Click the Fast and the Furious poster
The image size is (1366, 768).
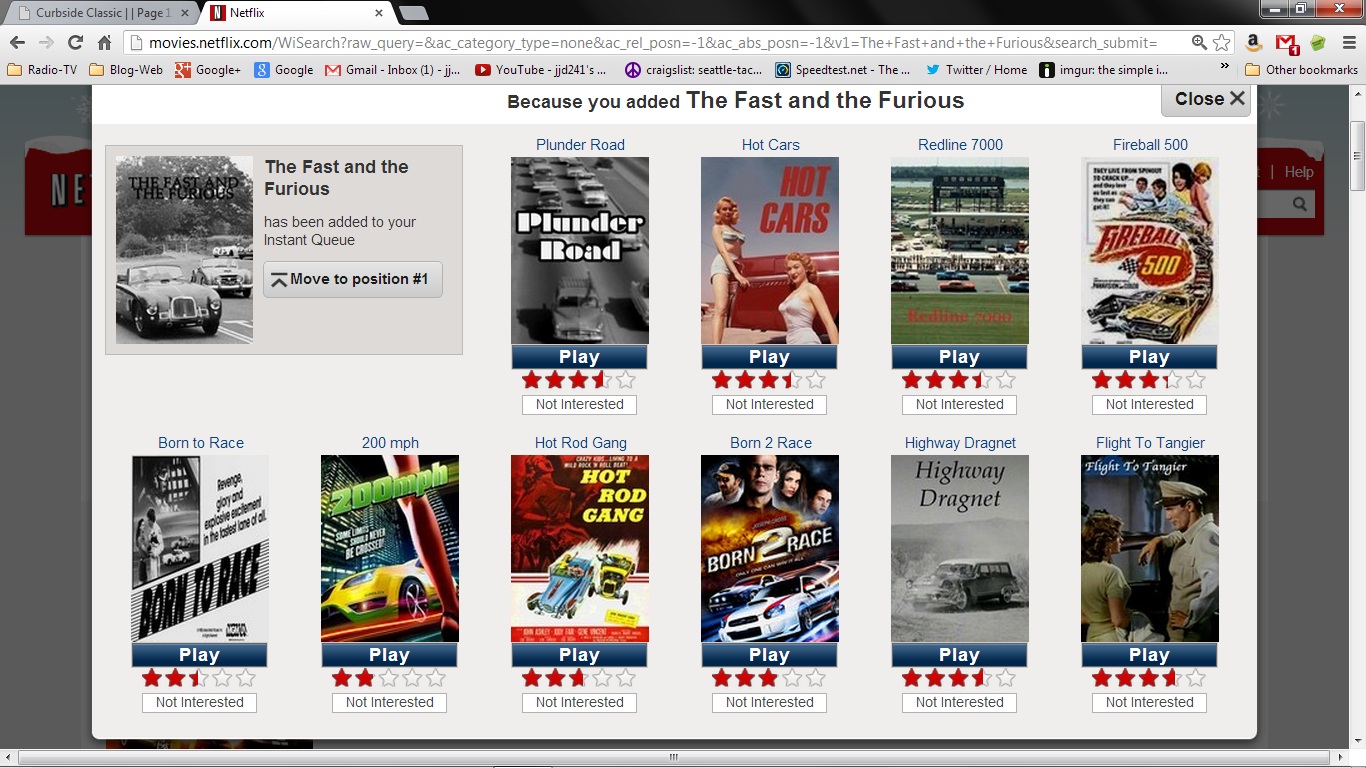(x=184, y=250)
